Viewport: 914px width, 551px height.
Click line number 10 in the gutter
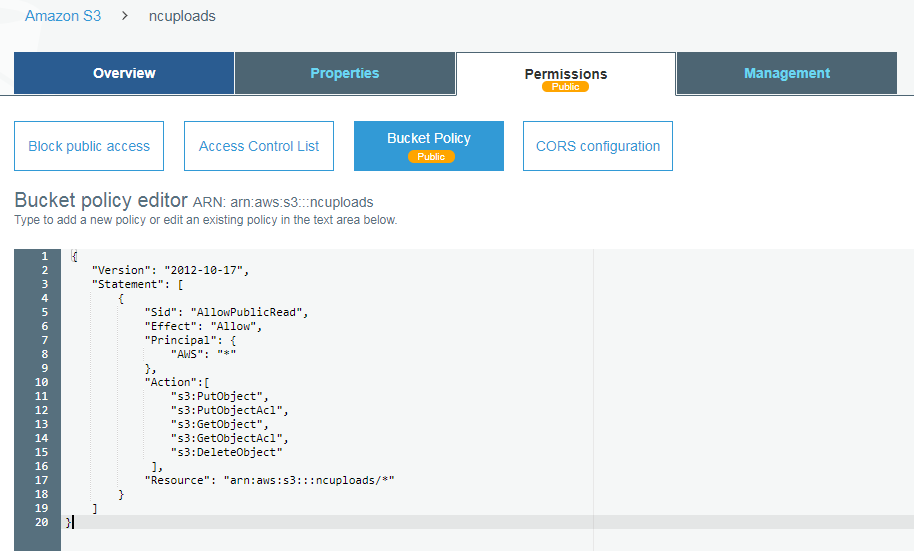pos(41,382)
